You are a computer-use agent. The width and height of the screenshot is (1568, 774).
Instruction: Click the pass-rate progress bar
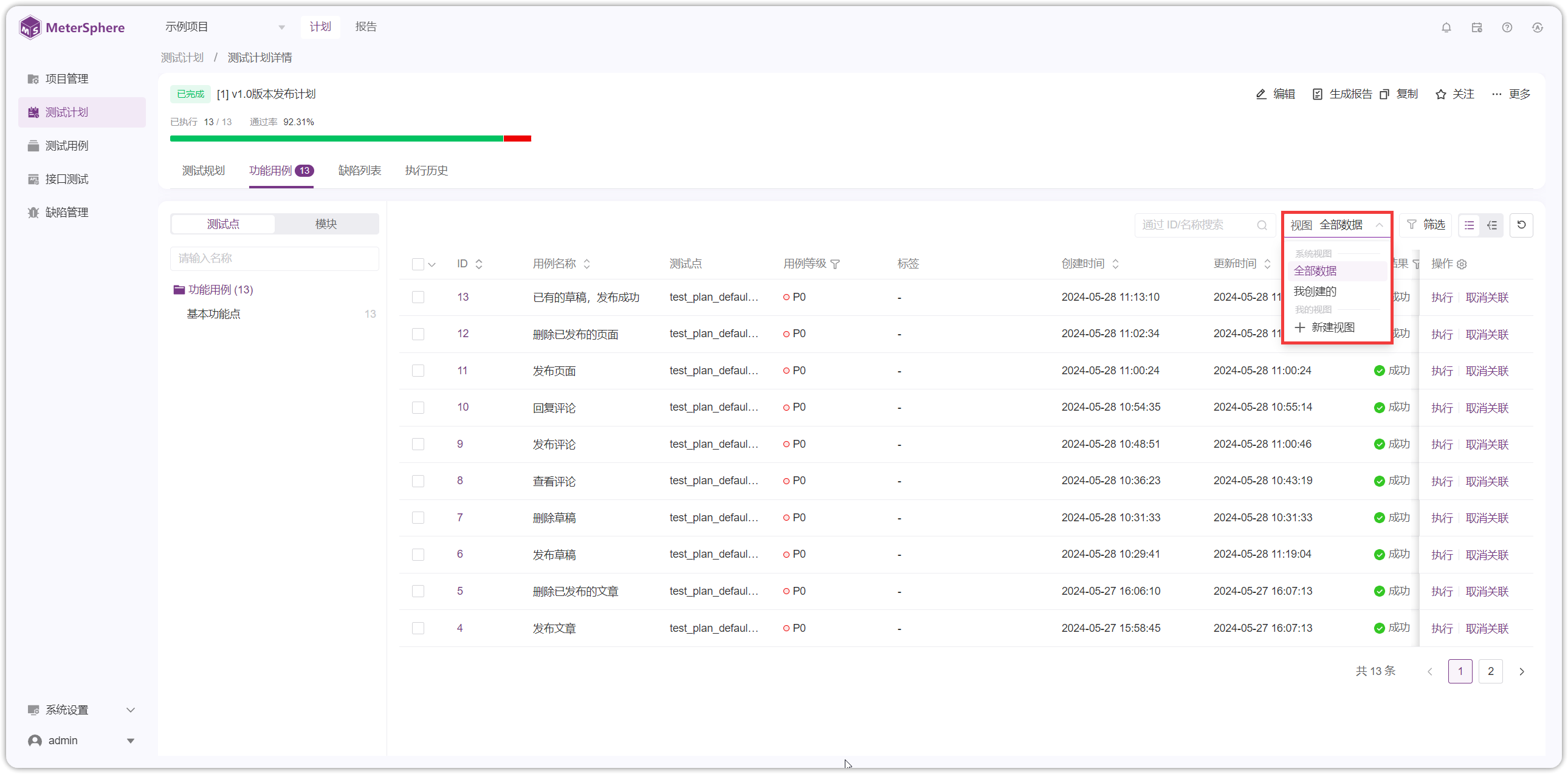coord(351,139)
